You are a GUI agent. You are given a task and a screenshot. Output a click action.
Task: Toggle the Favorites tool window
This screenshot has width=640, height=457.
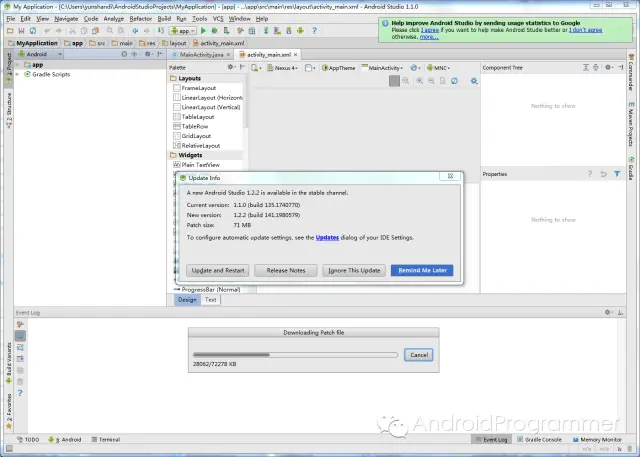(x=9, y=411)
